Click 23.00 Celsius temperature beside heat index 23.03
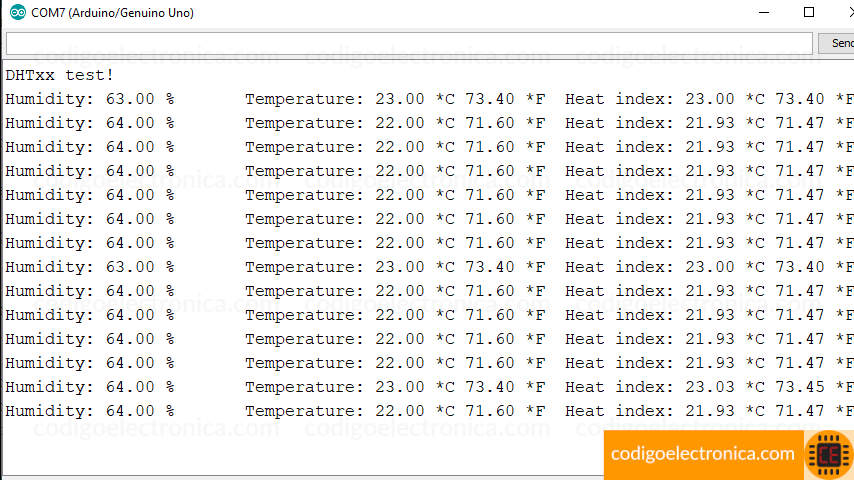Image resolution: width=854 pixels, height=480 pixels. coord(400,387)
